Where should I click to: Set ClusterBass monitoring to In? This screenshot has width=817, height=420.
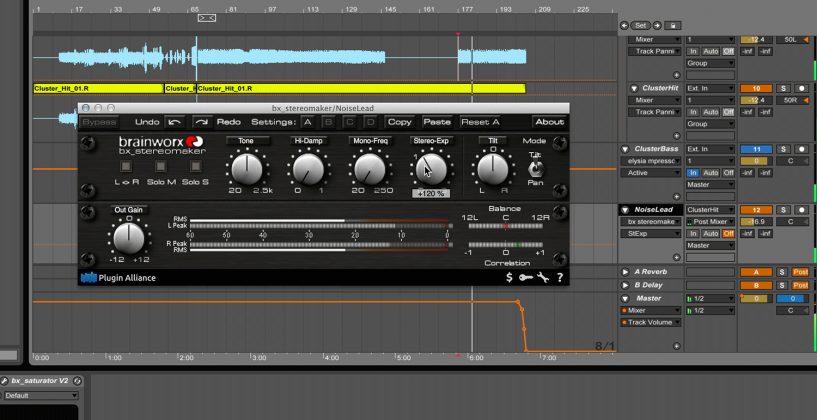click(693, 173)
